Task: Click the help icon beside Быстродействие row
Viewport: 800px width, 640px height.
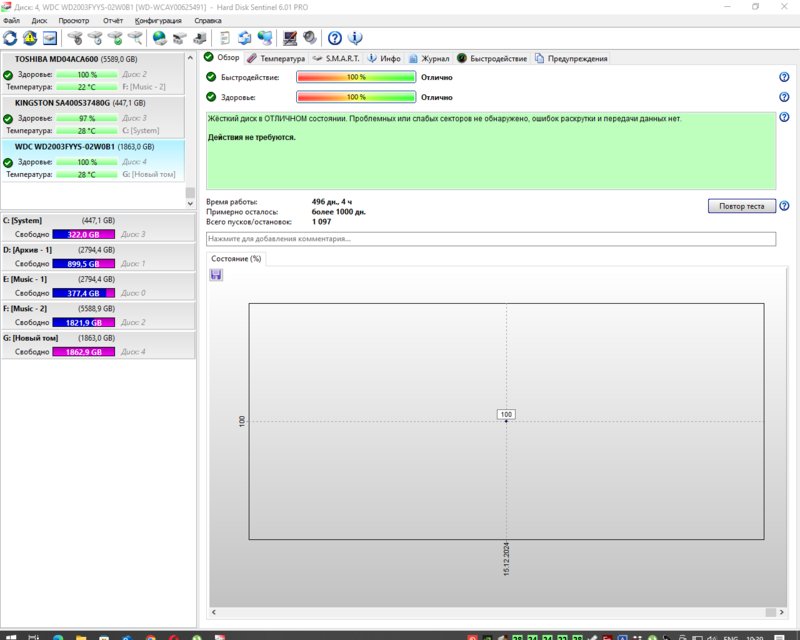Action: click(784, 77)
